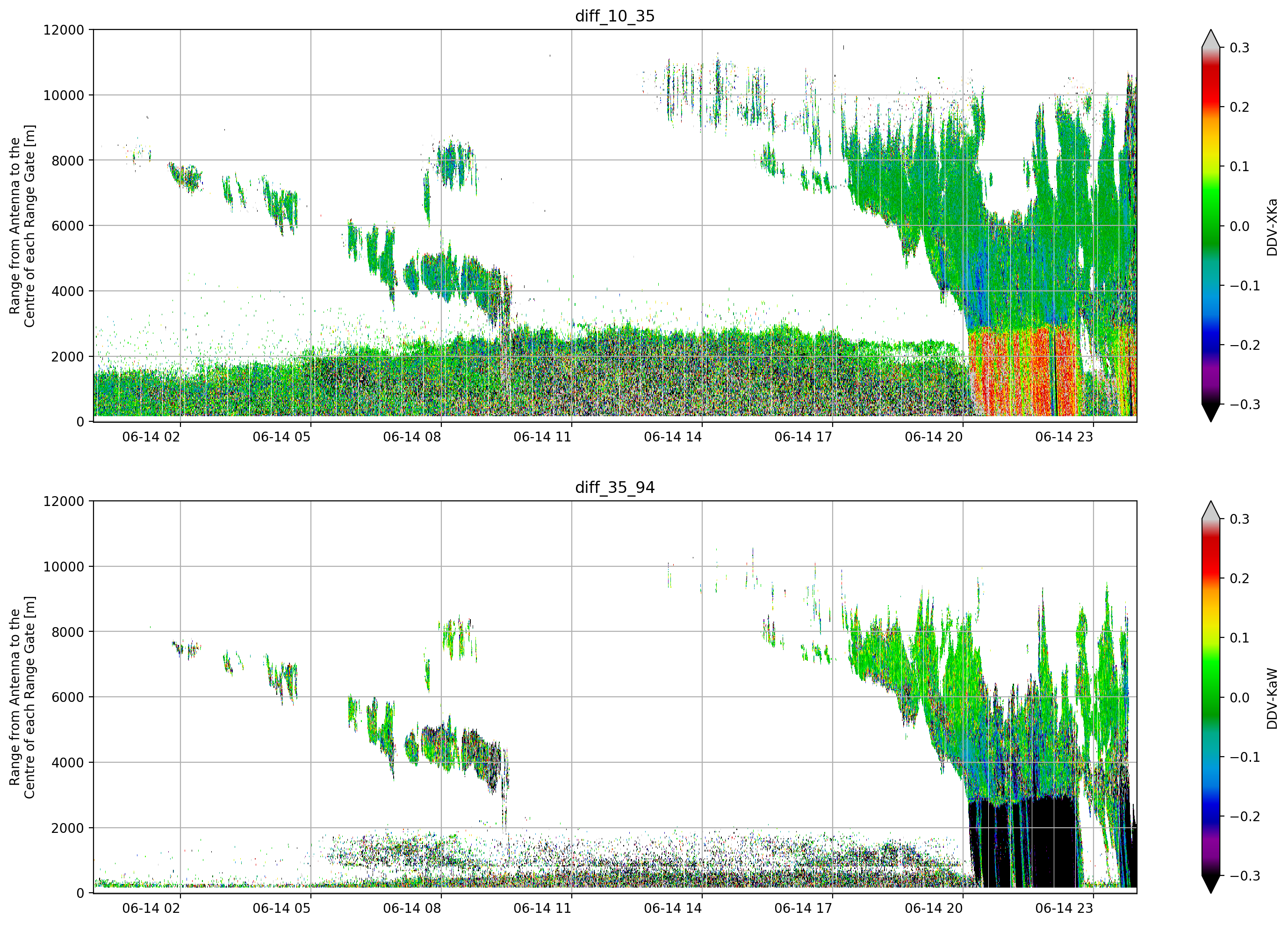The width and height of the screenshot is (1288, 925).
Task: Click the 12000 tick label on diff_10_35
Action: 64,29
